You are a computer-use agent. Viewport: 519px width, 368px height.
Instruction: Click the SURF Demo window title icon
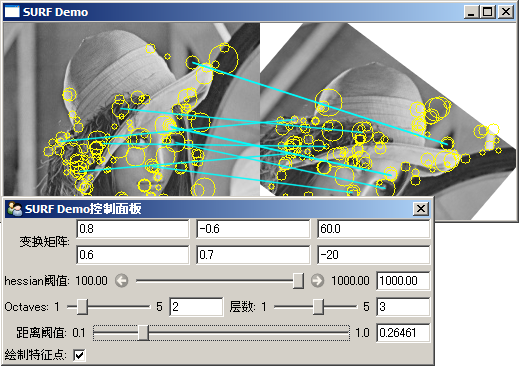point(12,12)
